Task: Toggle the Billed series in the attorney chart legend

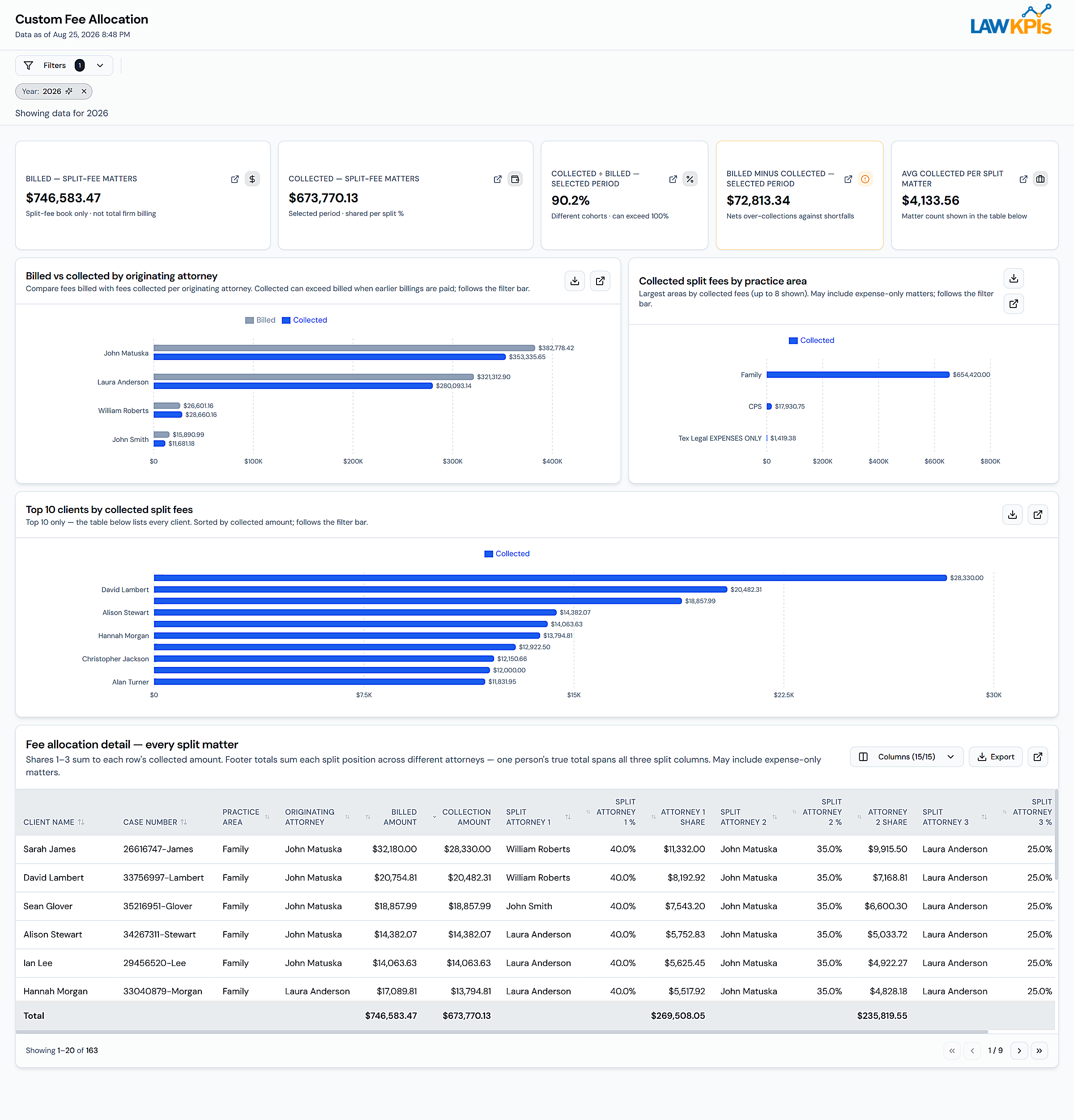Action: click(x=260, y=320)
